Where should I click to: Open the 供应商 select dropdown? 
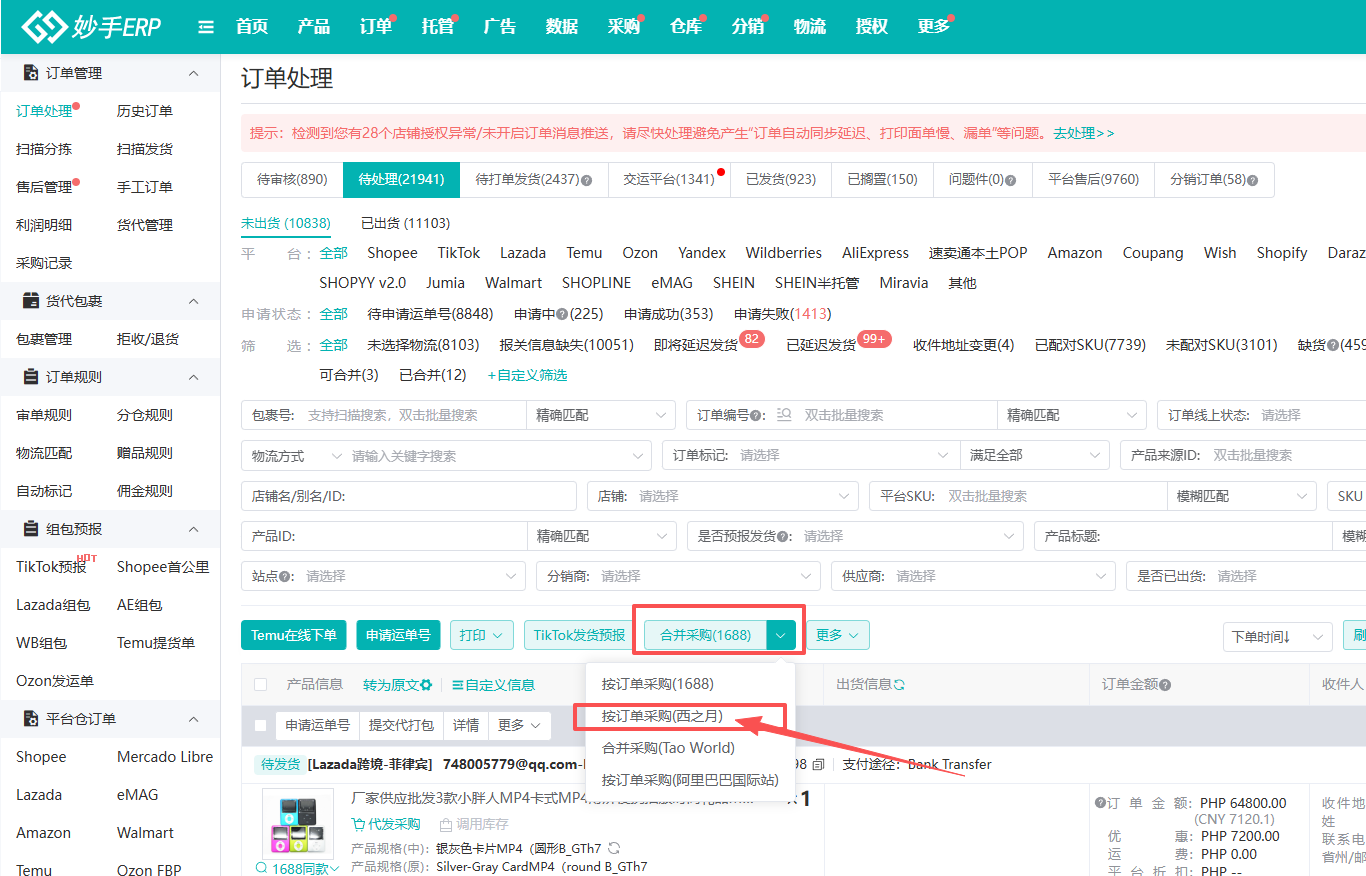click(973, 577)
